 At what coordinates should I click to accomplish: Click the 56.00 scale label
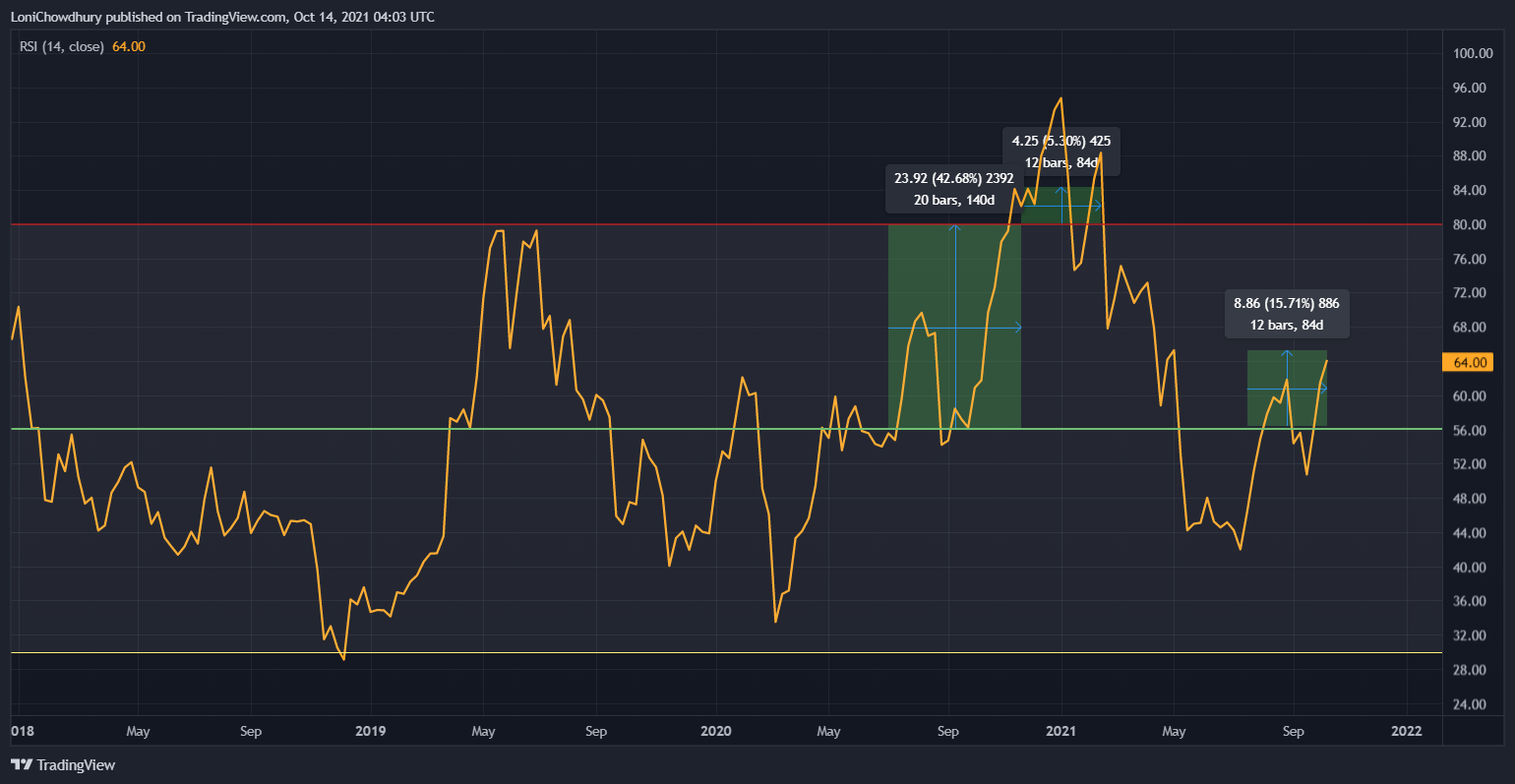[1469, 430]
